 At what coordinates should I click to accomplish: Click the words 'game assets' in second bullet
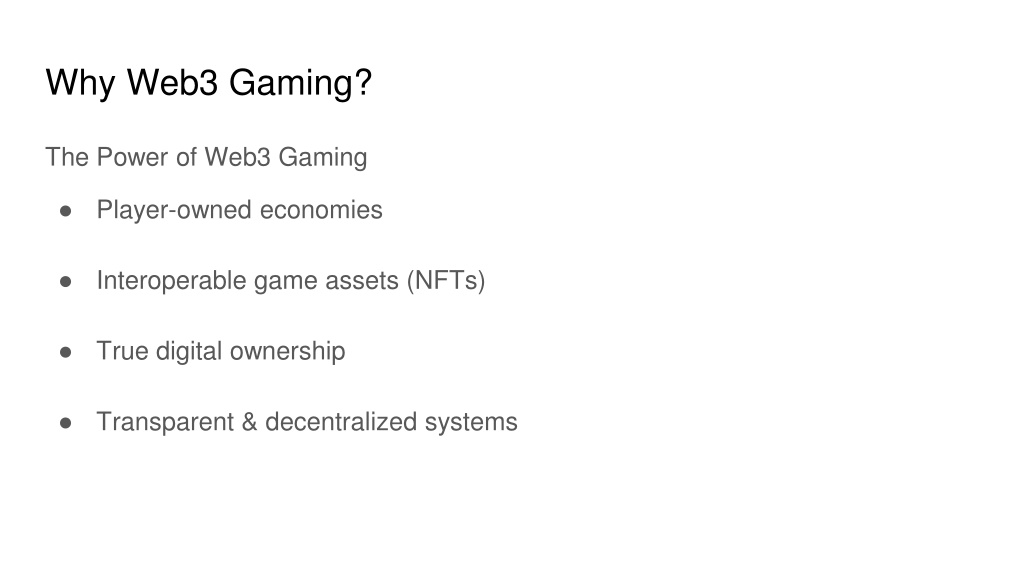(326, 281)
